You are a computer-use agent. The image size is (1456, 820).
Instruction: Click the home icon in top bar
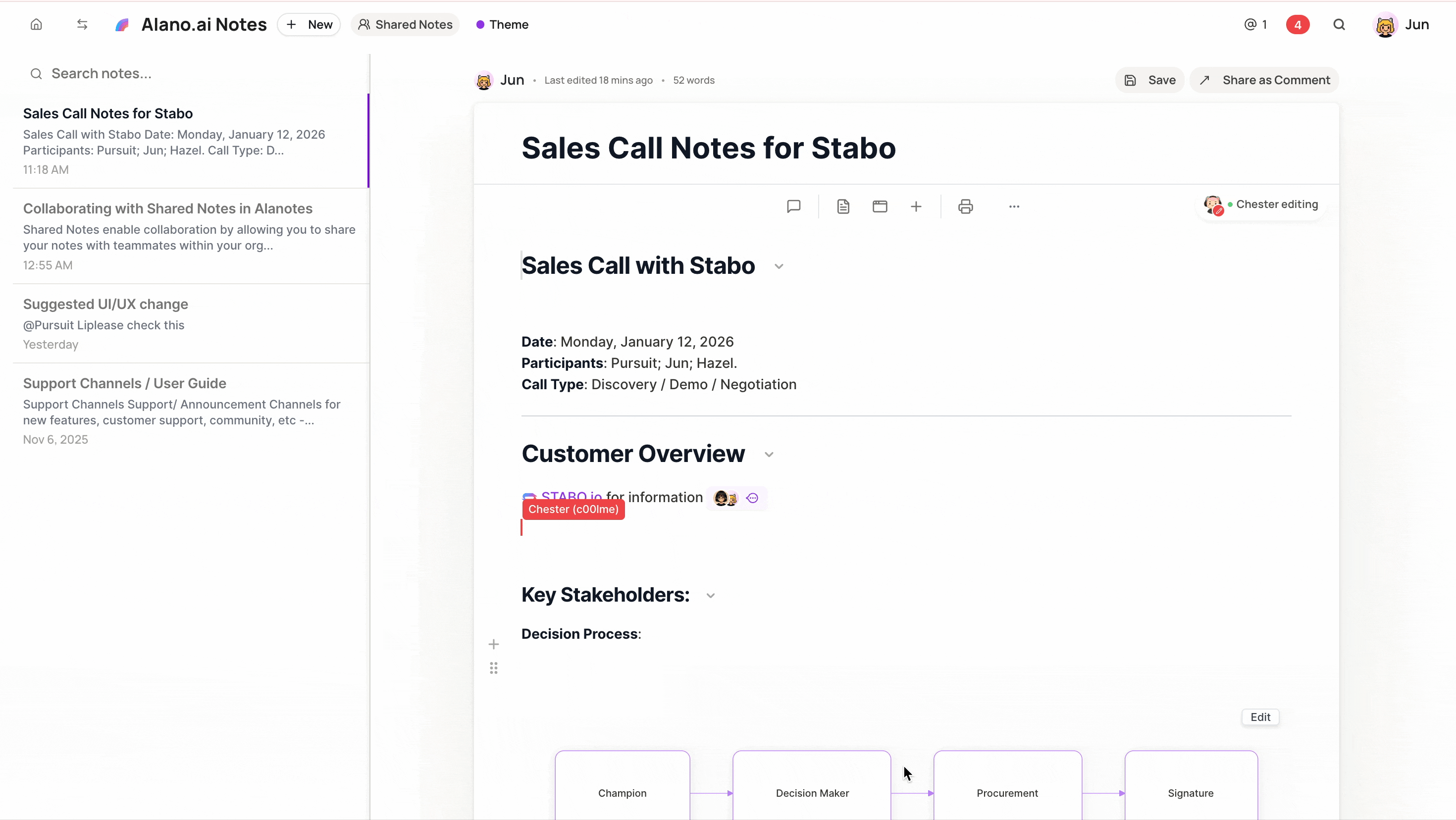point(36,24)
